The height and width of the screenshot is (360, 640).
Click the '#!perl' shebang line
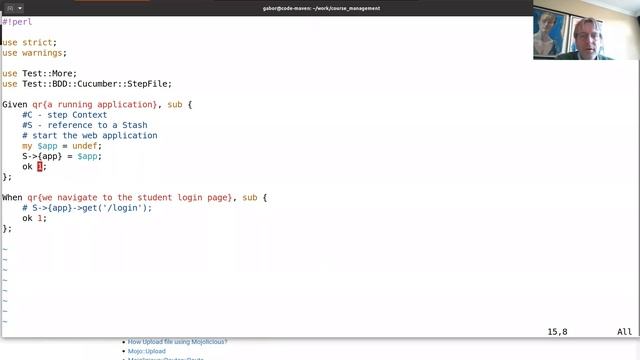coord(17,22)
